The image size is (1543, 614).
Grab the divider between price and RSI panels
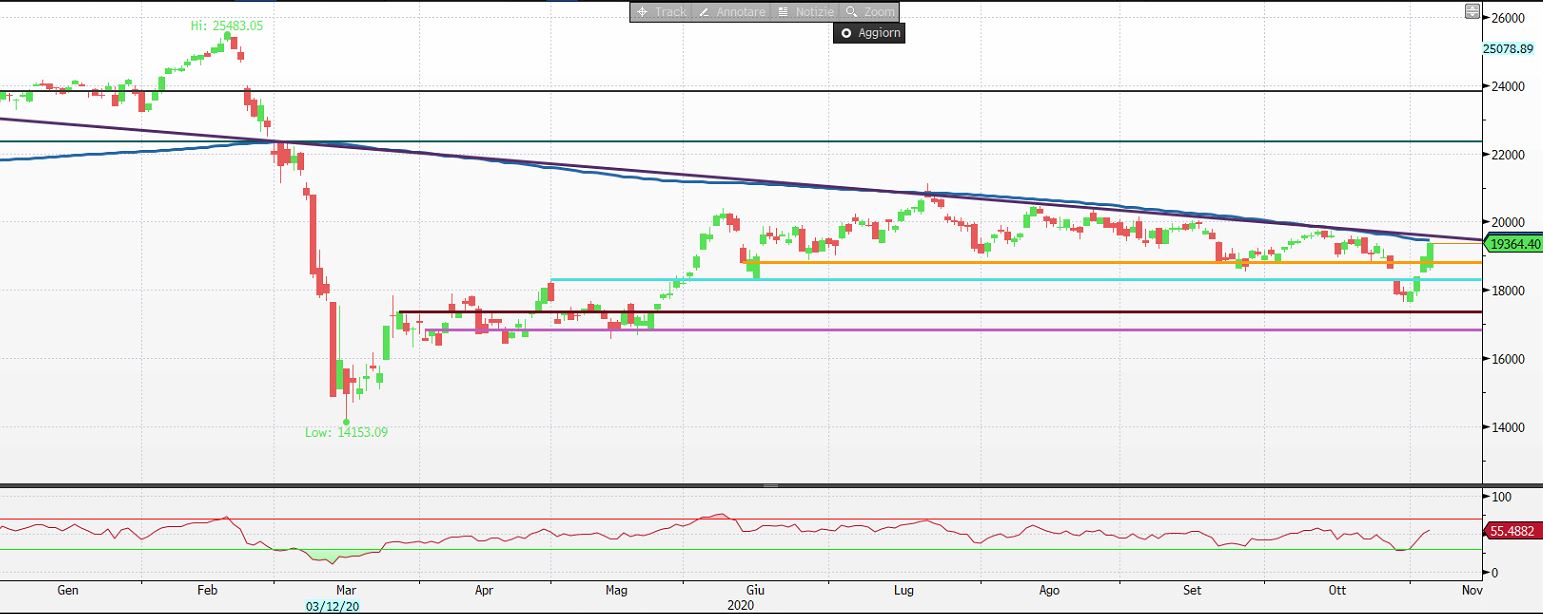click(x=770, y=485)
